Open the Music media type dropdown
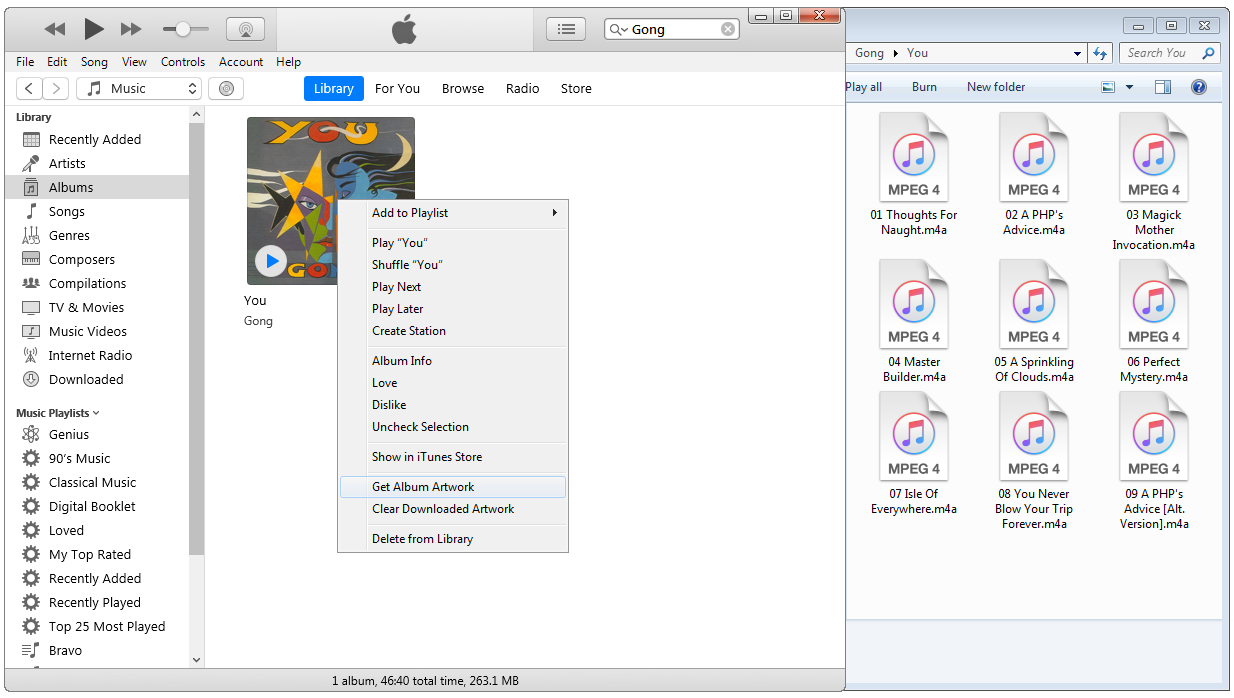The width and height of the screenshot is (1234, 698). click(x=139, y=88)
